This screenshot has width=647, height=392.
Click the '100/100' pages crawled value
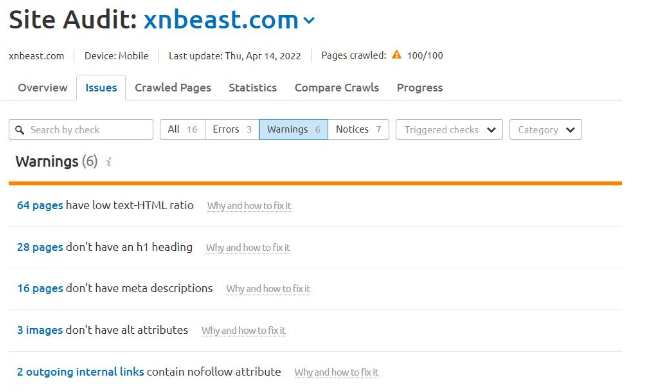pos(425,55)
